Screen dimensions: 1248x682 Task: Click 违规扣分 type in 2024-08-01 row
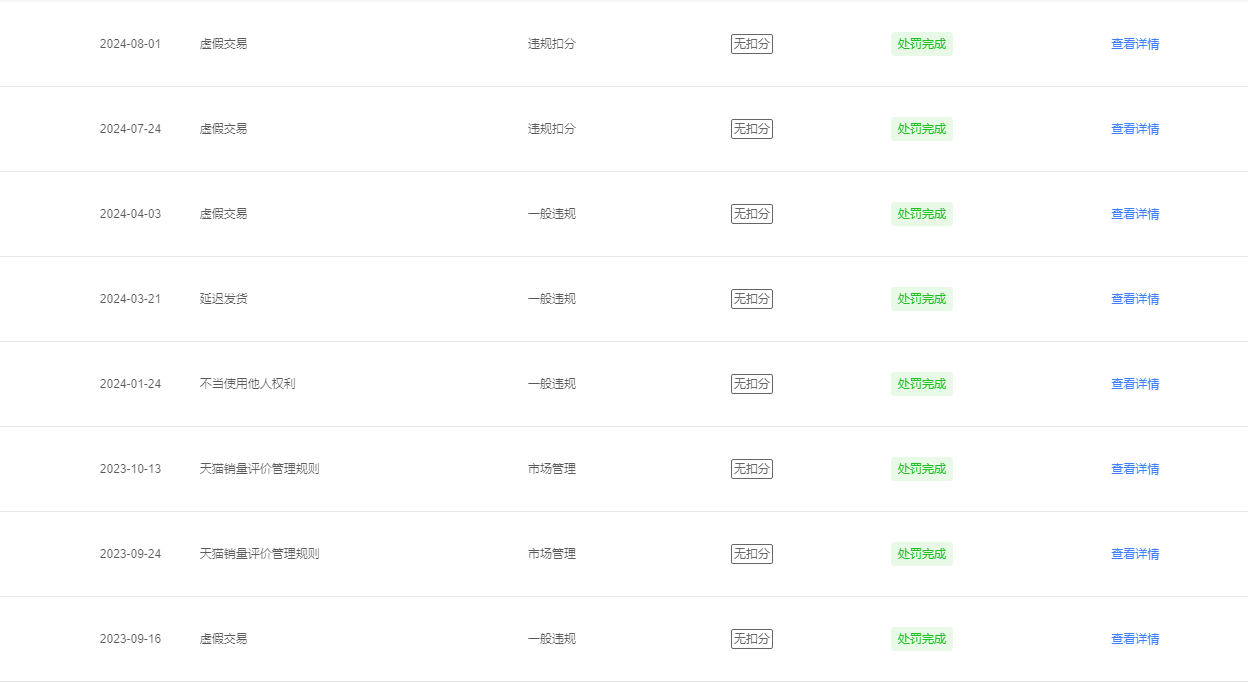(552, 44)
